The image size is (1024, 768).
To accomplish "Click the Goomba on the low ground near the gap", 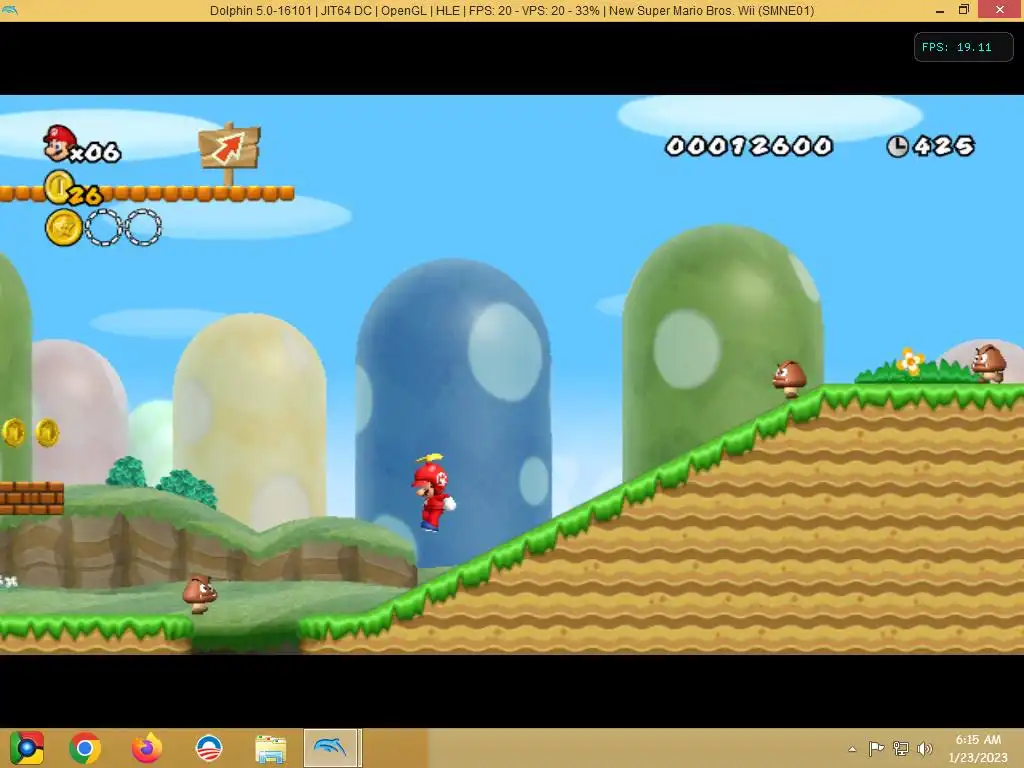I will 199,594.
